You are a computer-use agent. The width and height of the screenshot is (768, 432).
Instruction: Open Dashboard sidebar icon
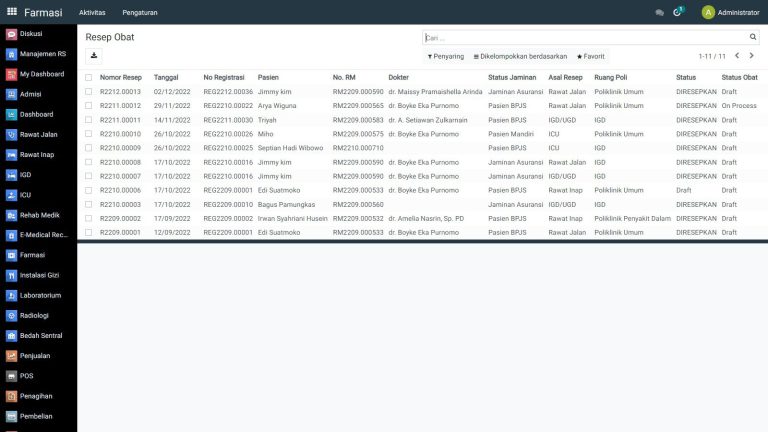11,115
